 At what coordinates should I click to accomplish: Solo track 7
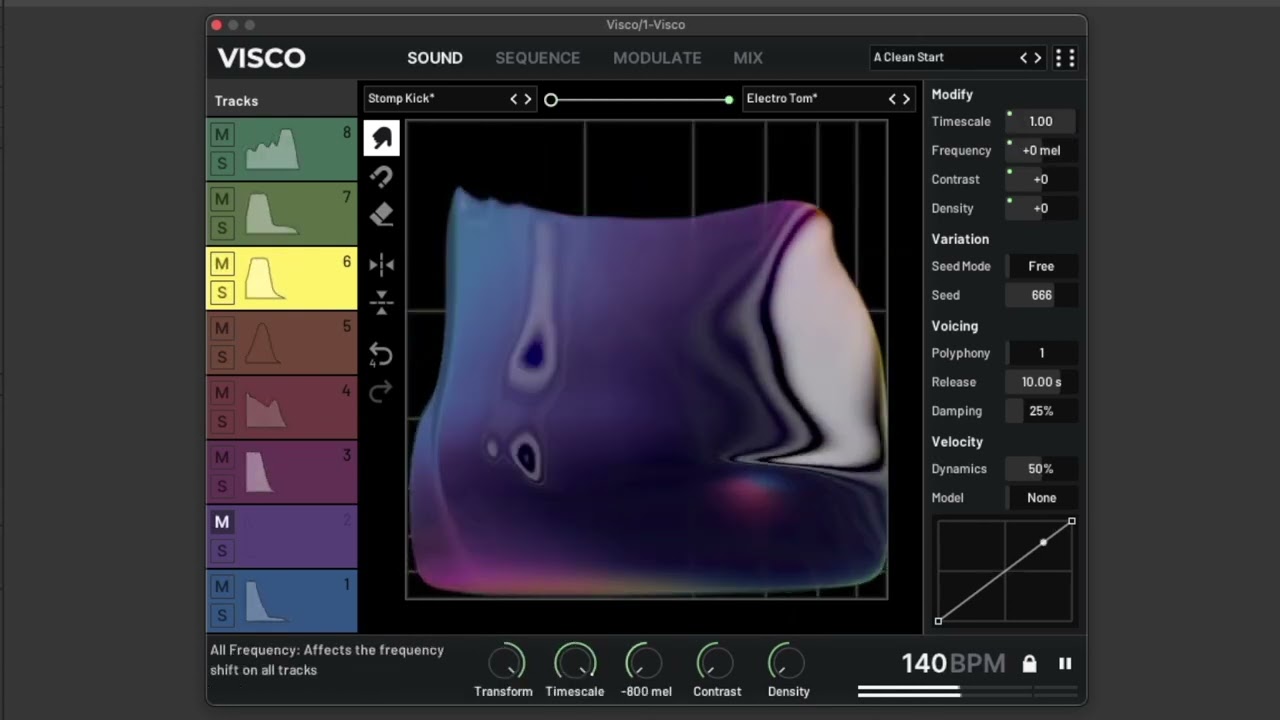point(222,228)
